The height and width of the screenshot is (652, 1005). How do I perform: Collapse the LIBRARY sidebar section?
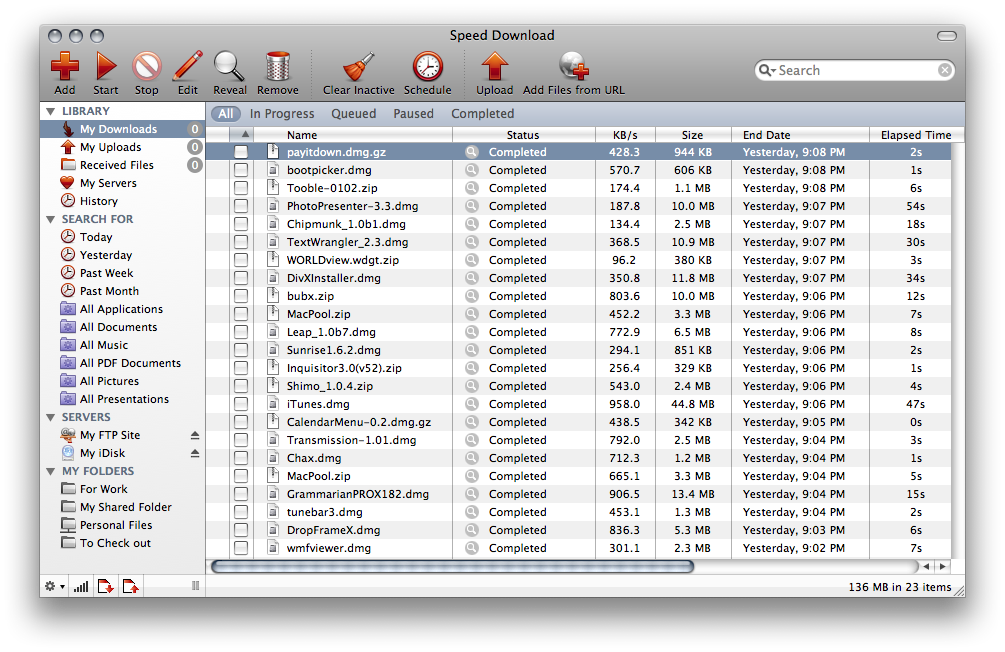[50, 112]
